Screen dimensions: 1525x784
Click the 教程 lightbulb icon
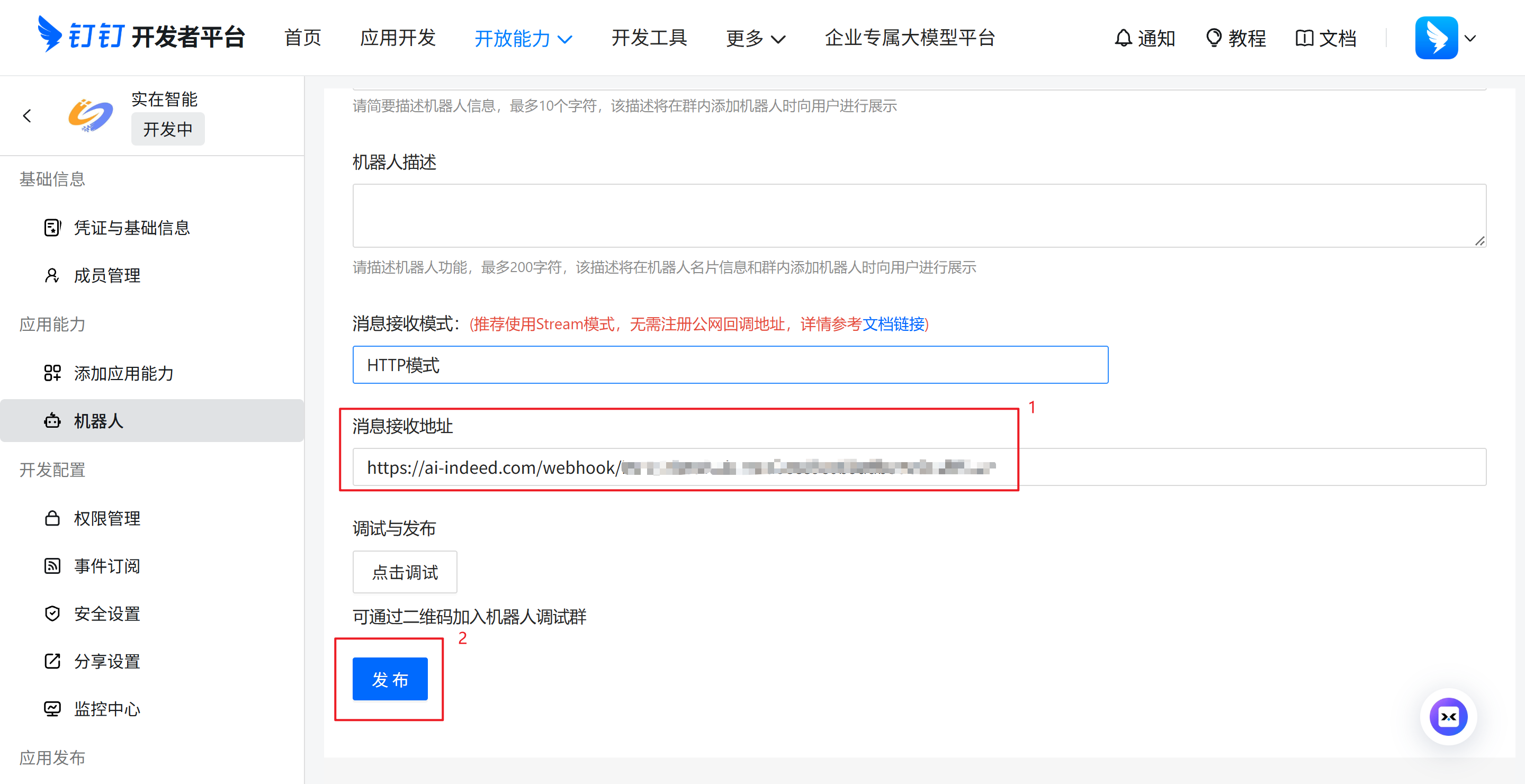point(1213,39)
